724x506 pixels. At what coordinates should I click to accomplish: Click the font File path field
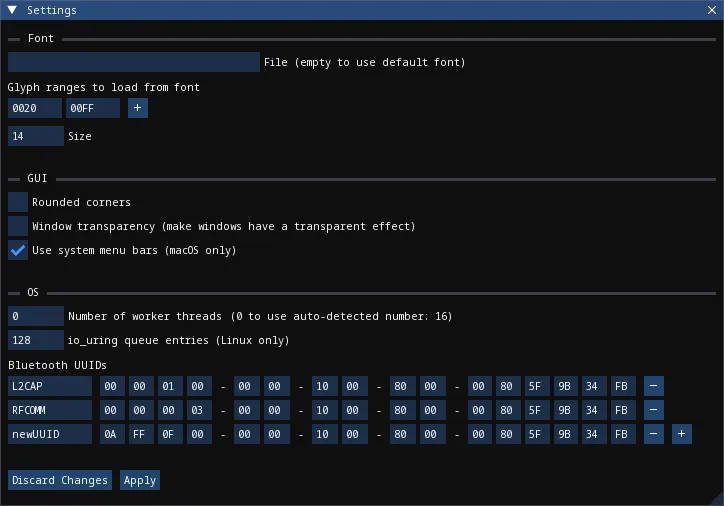point(133,62)
